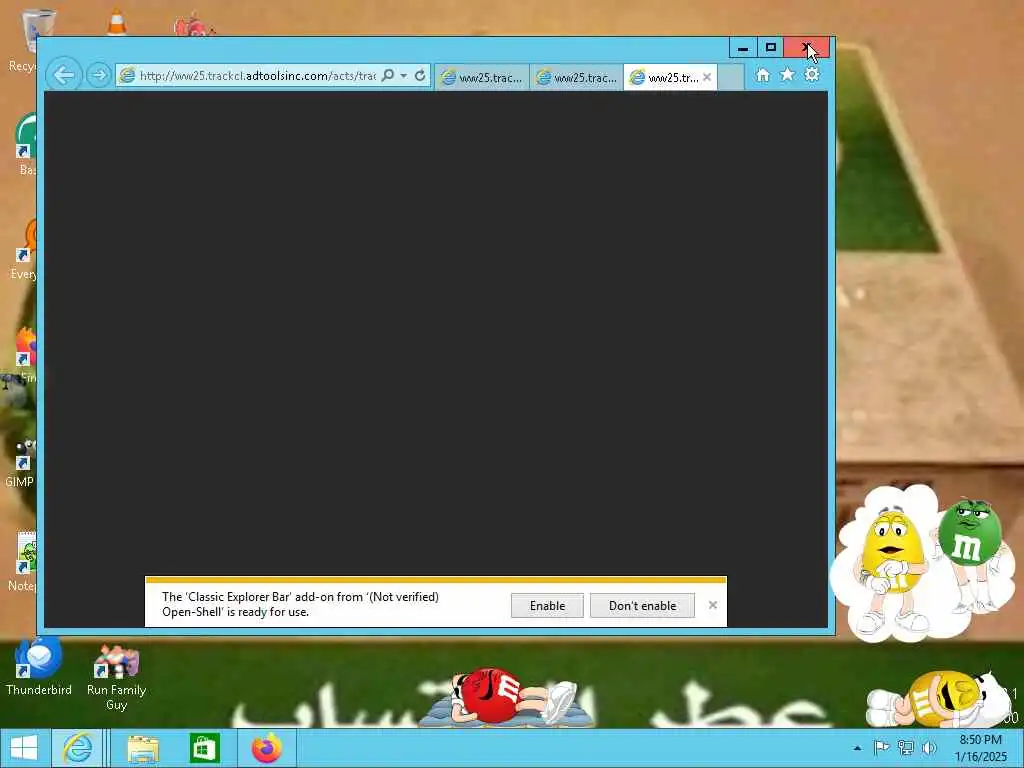The height and width of the screenshot is (768, 1024).
Task: Click Internet Explorer icon in taskbar
Action: pyautogui.click(x=78, y=748)
